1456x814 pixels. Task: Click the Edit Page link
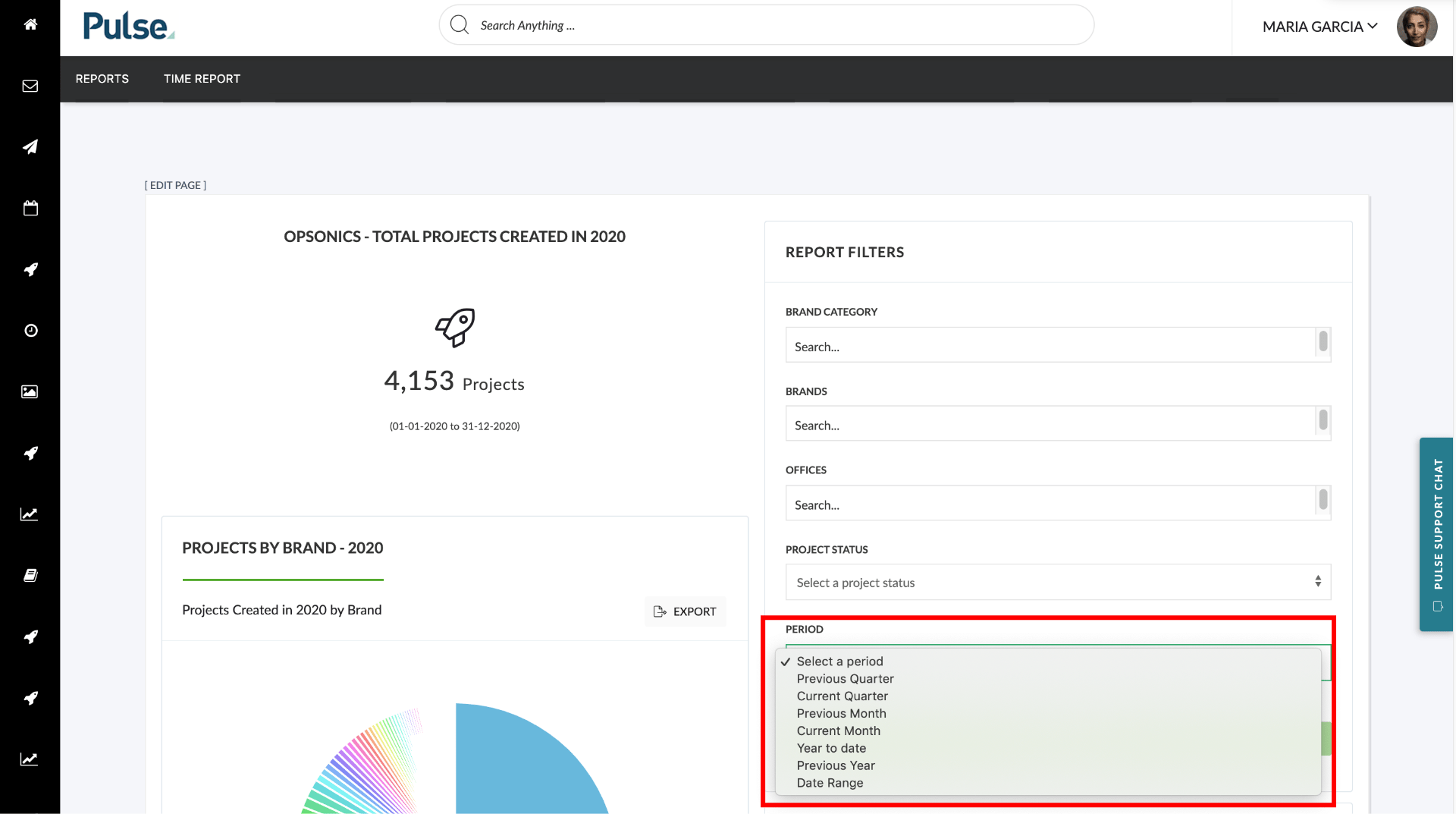(x=175, y=185)
